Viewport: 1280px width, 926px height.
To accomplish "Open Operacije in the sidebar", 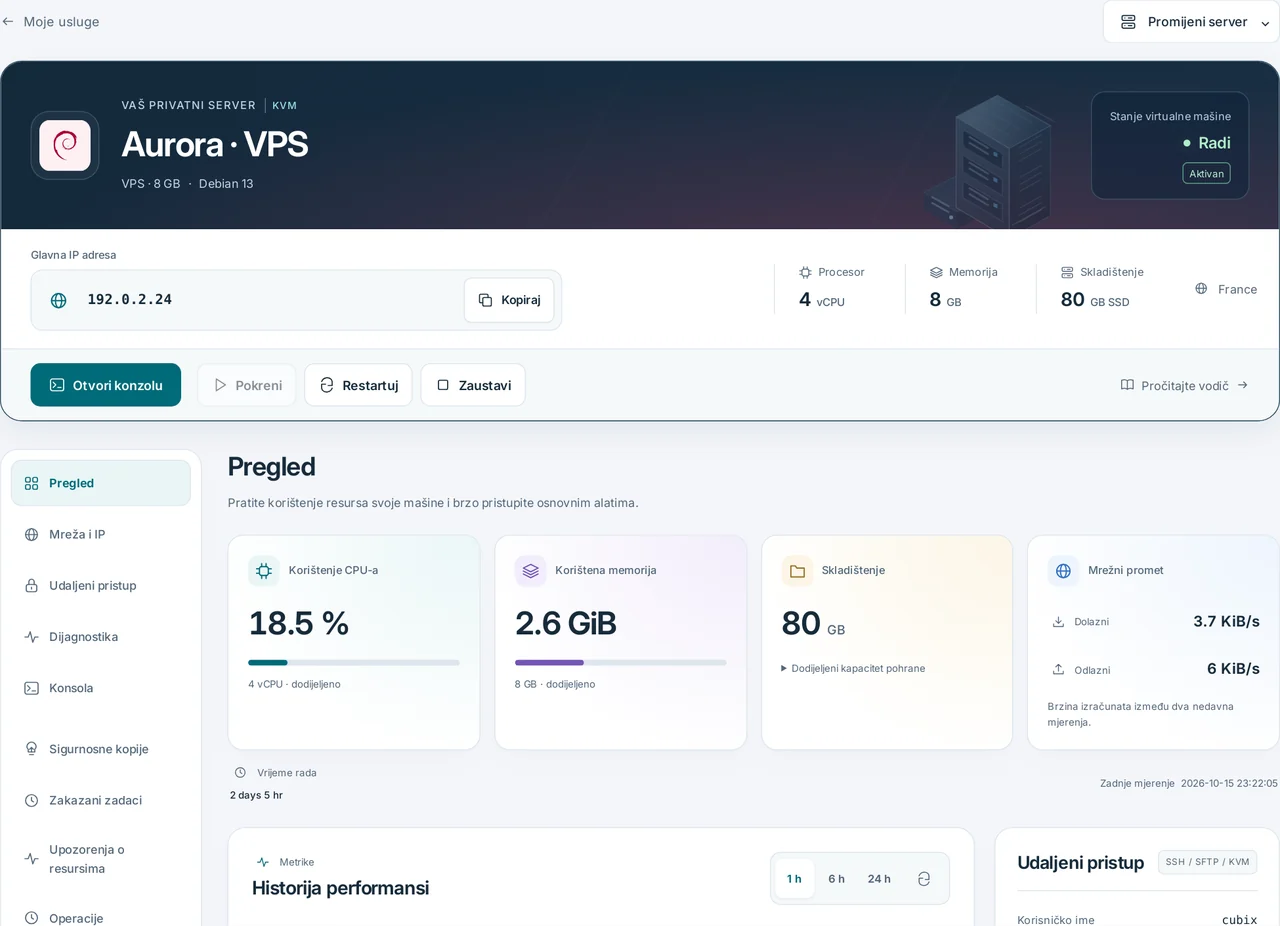I will coord(101,918).
